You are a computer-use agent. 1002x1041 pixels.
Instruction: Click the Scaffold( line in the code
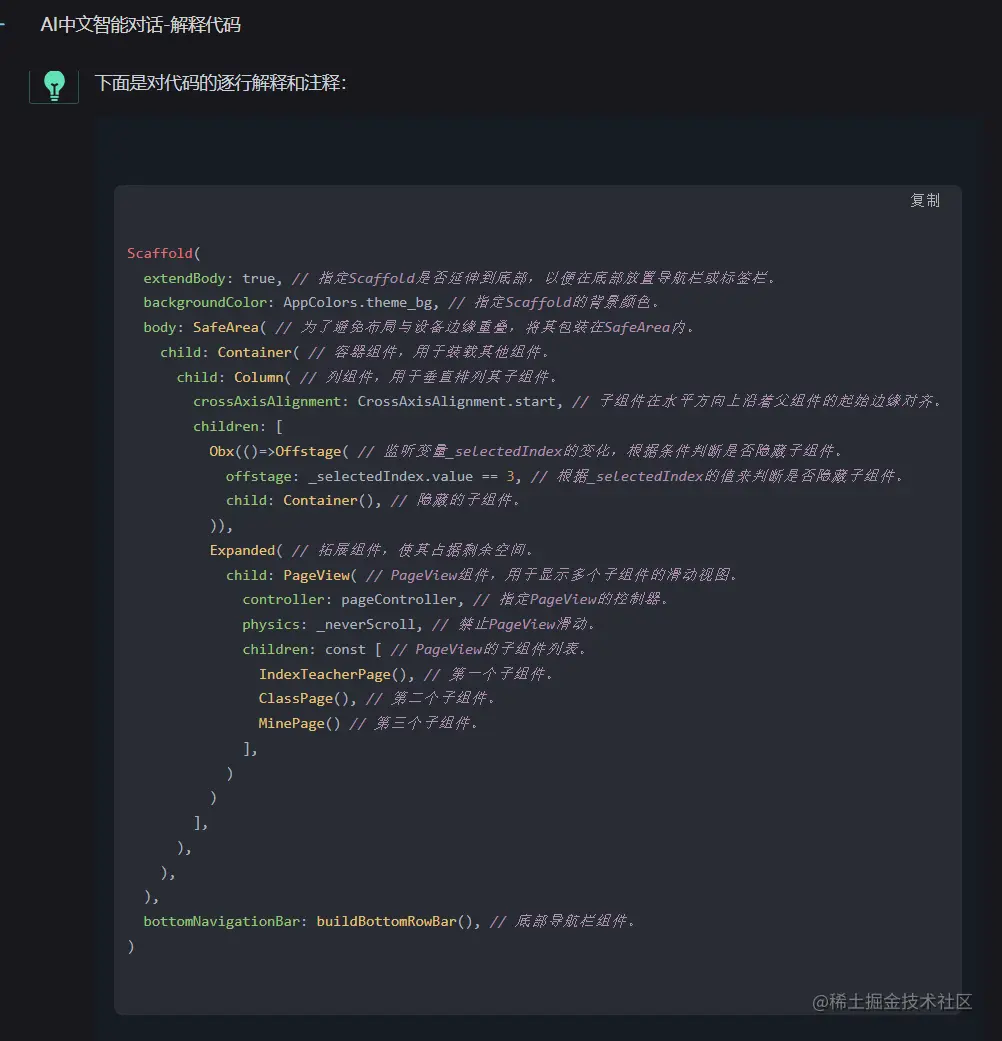click(x=163, y=254)
